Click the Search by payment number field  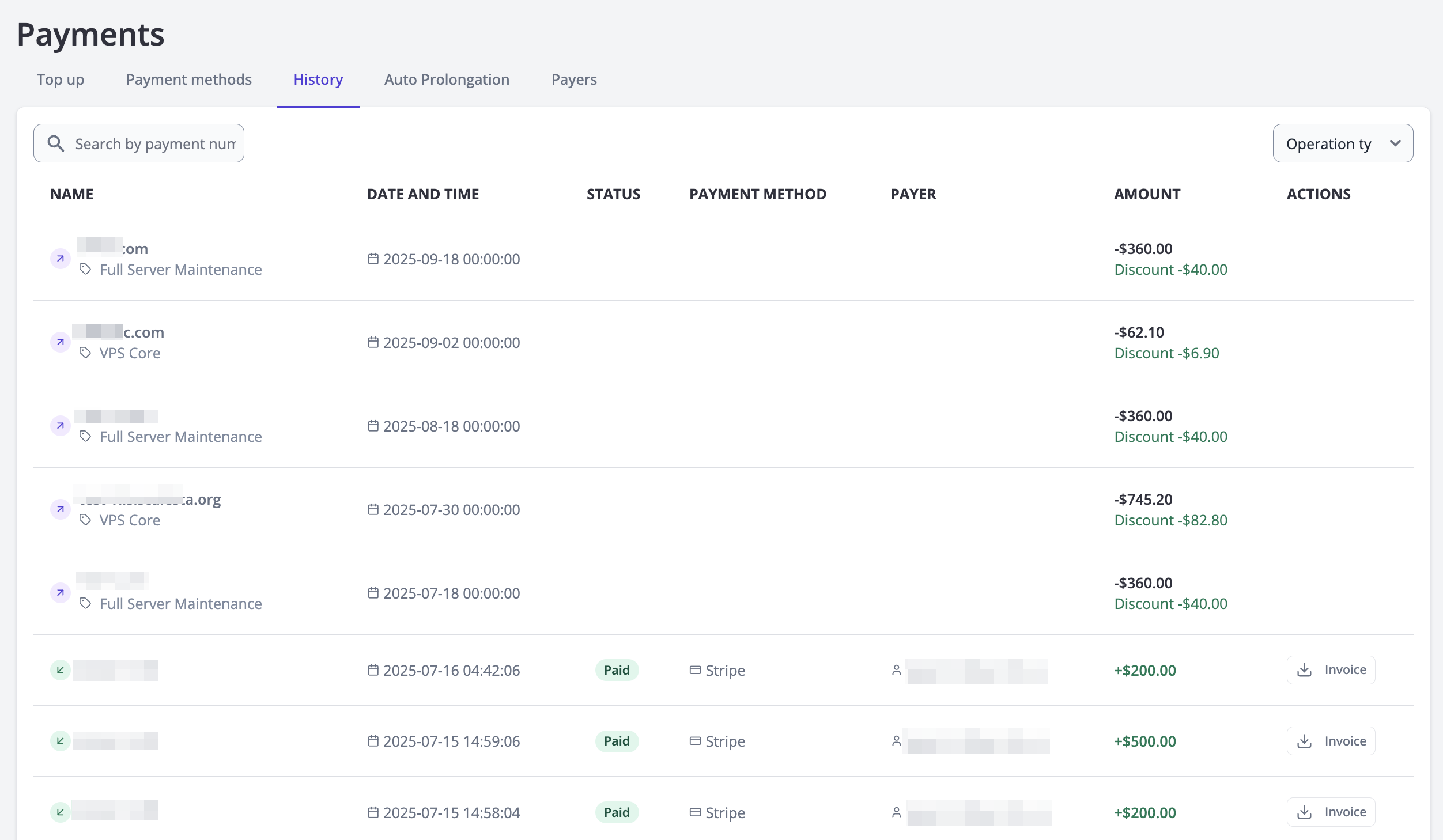pos(154,143)
